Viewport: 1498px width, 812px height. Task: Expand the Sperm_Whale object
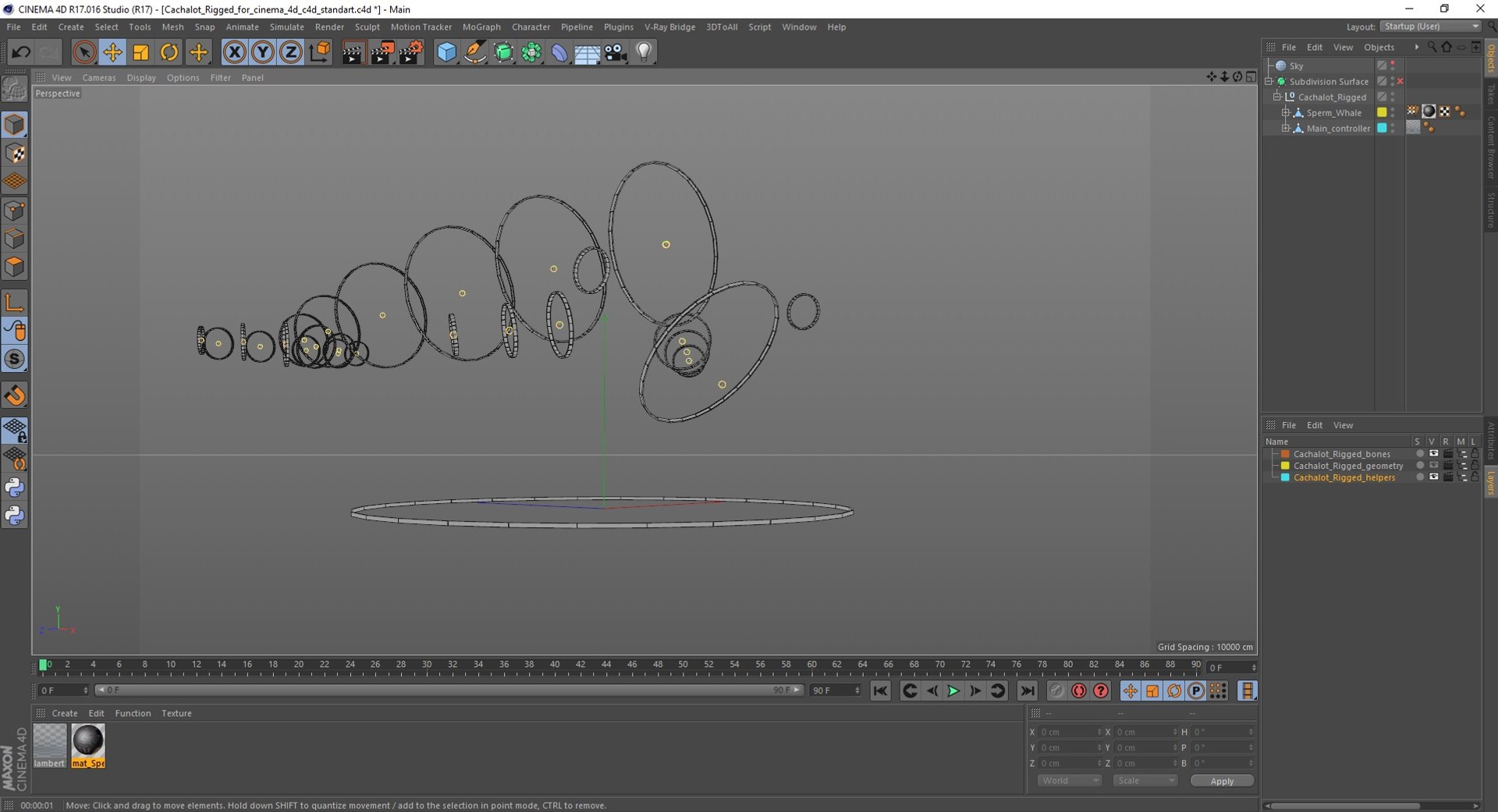[x=1286, y=112]
